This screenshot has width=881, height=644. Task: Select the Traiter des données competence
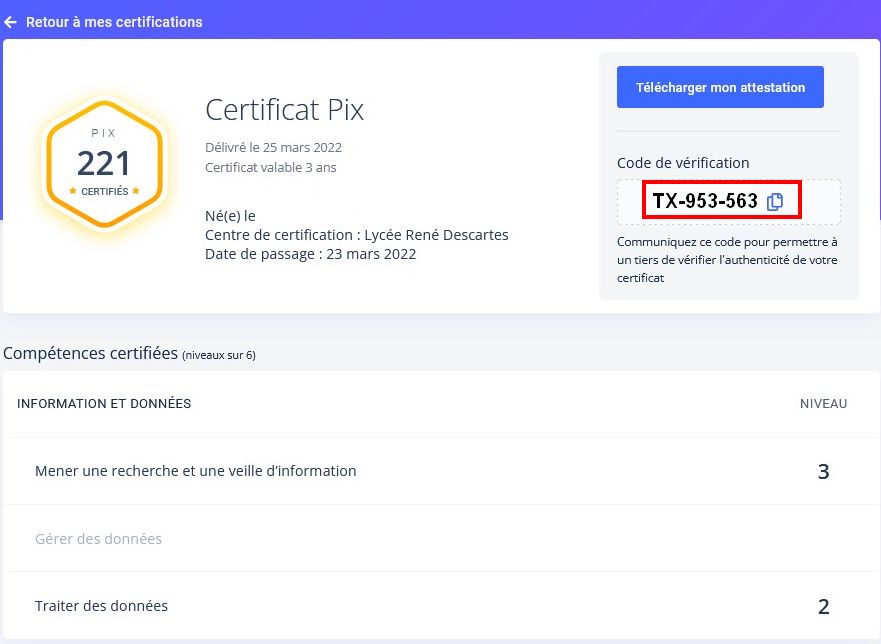(x=102, y=605)
